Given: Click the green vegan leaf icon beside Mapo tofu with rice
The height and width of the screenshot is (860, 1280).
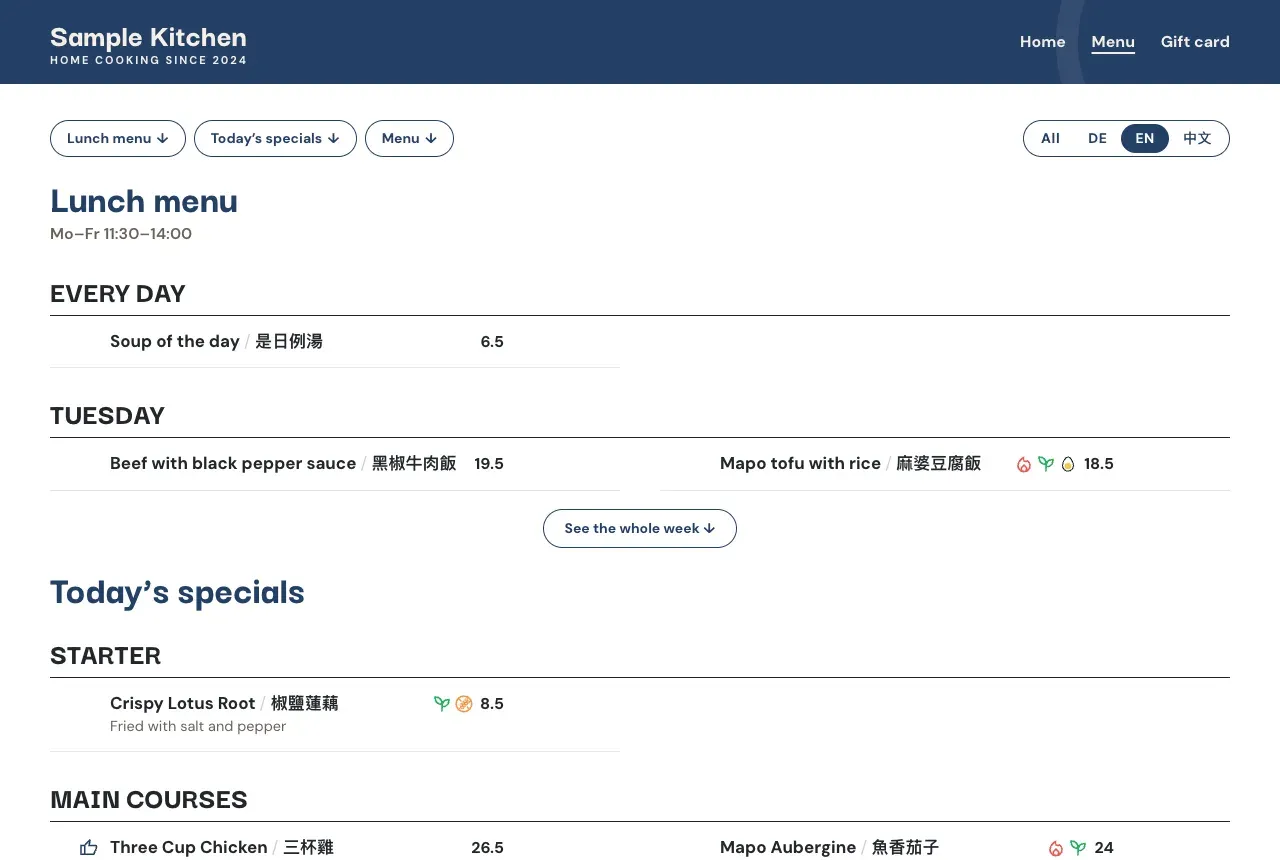Looking at the screenshot, I should pyautogui.click(x=1046, y=464).
